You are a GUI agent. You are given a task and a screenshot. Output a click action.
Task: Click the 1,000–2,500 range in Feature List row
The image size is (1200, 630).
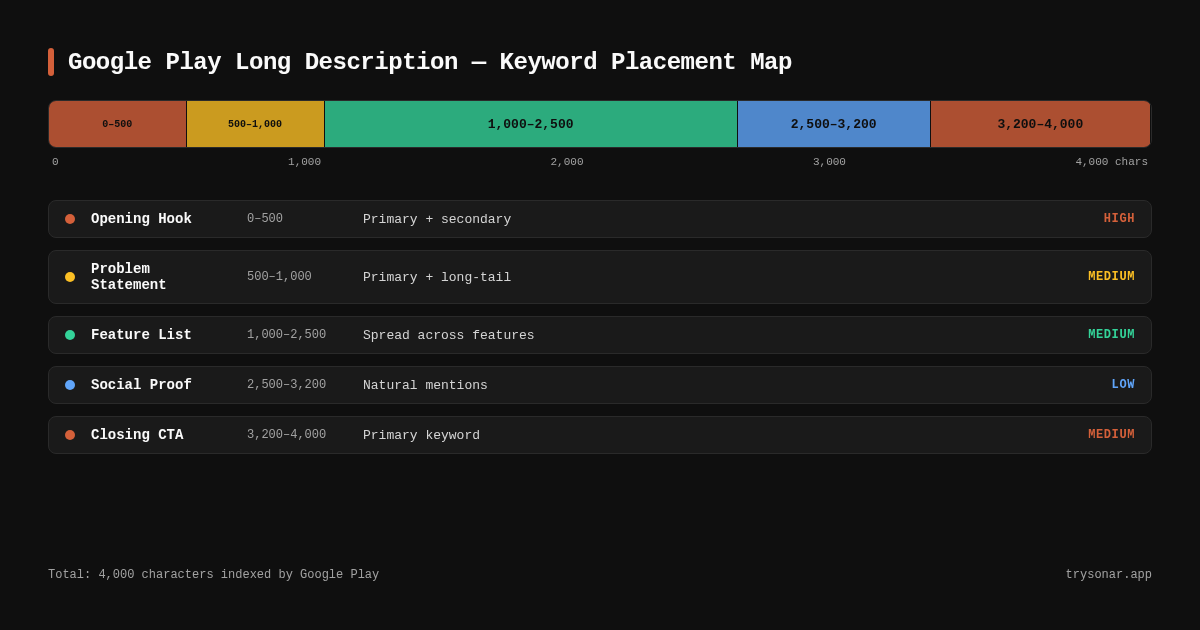[286, 335]
